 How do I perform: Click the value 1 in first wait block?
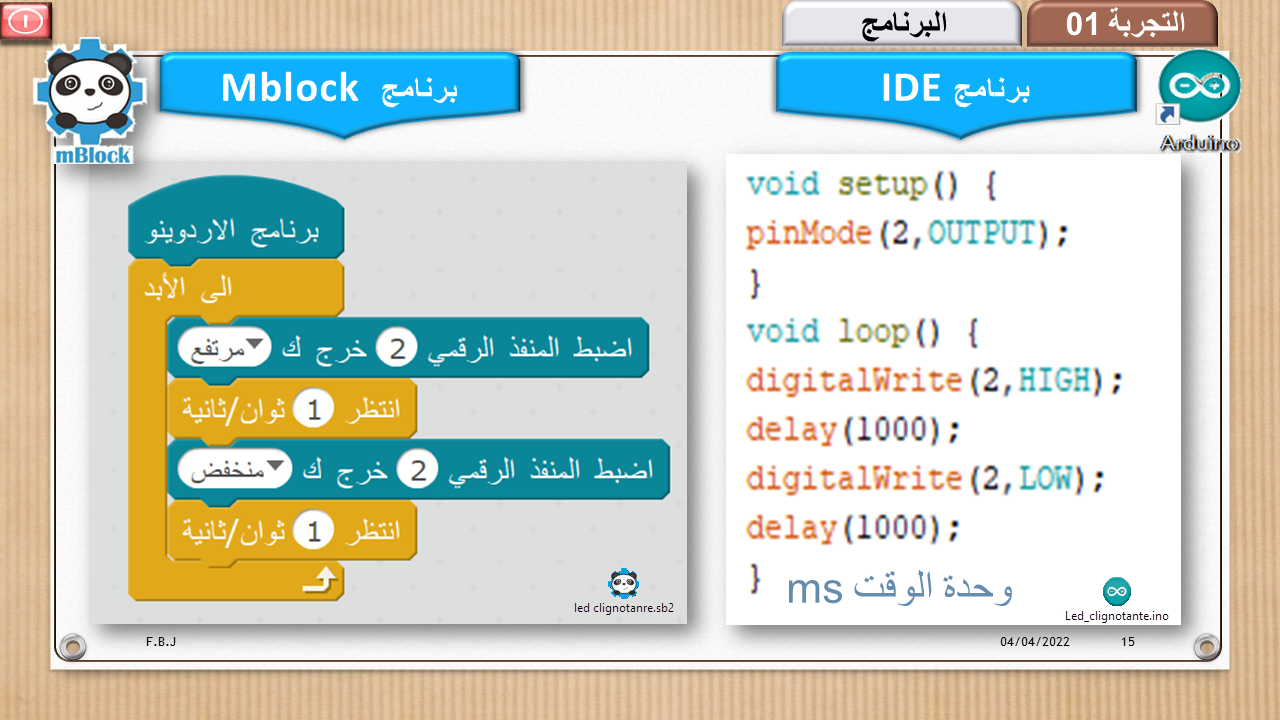tap(312, 409)
